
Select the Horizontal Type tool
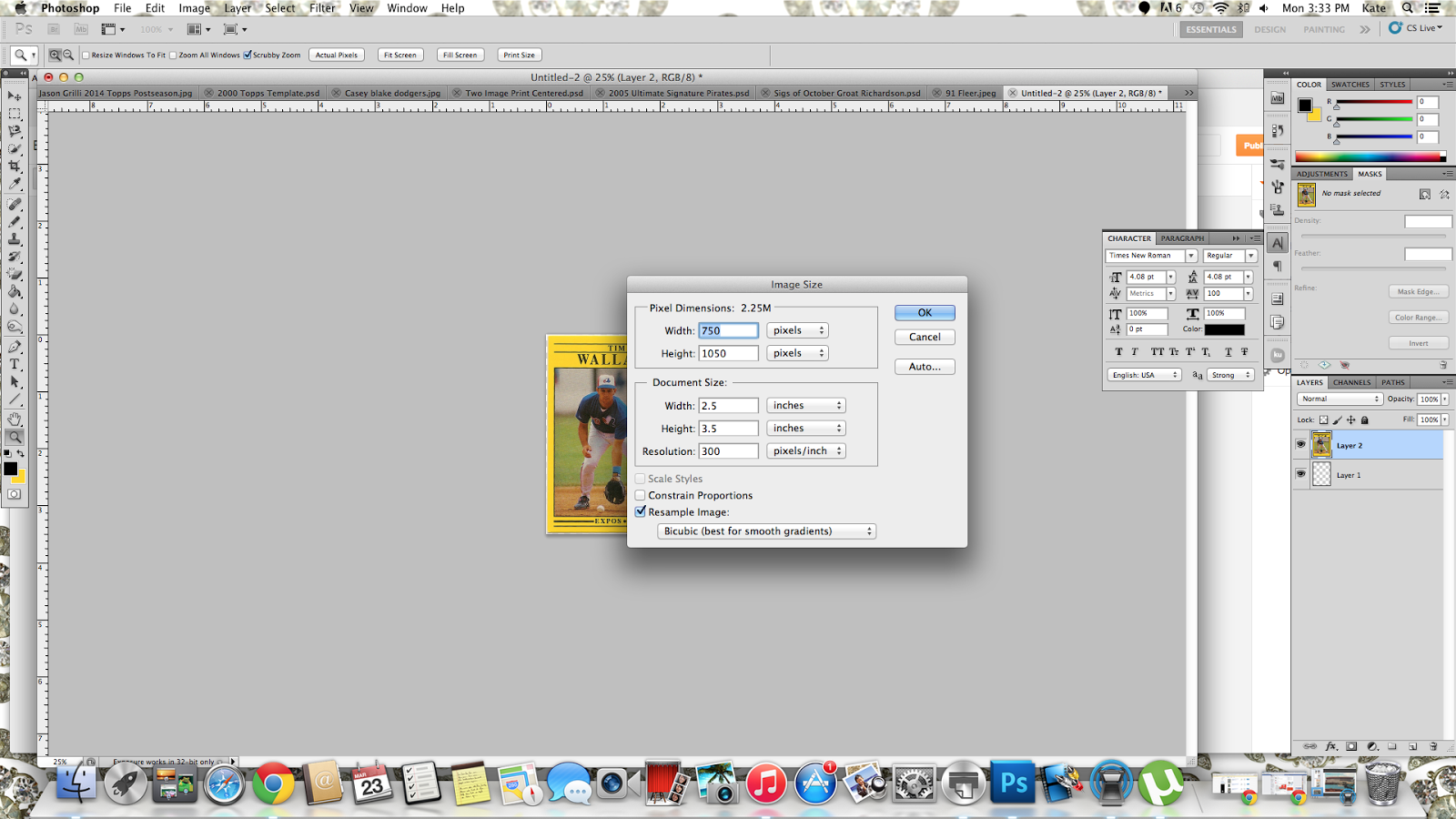pos(15,365)
